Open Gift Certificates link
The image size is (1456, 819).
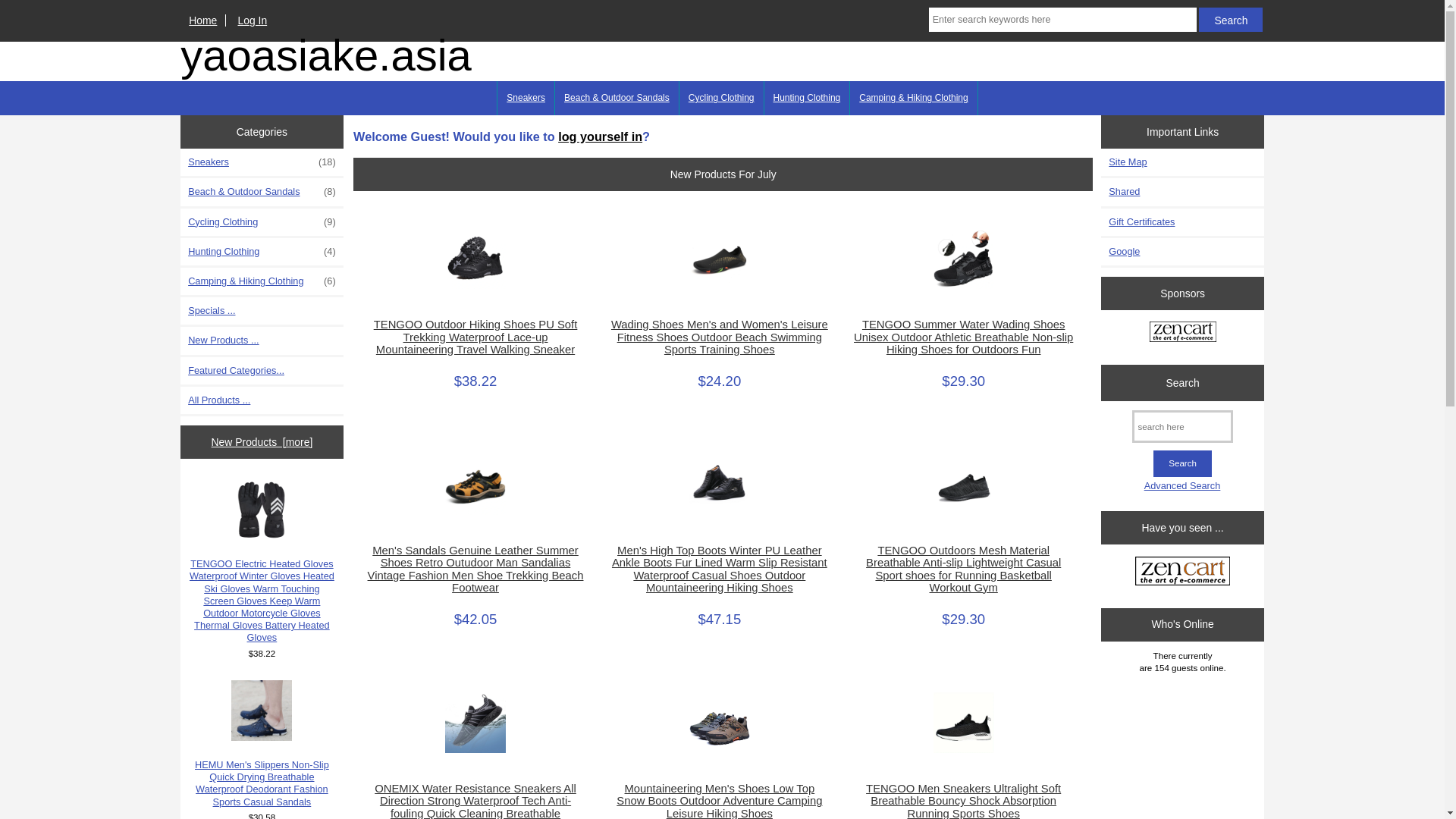click(x=1141, y=222)
